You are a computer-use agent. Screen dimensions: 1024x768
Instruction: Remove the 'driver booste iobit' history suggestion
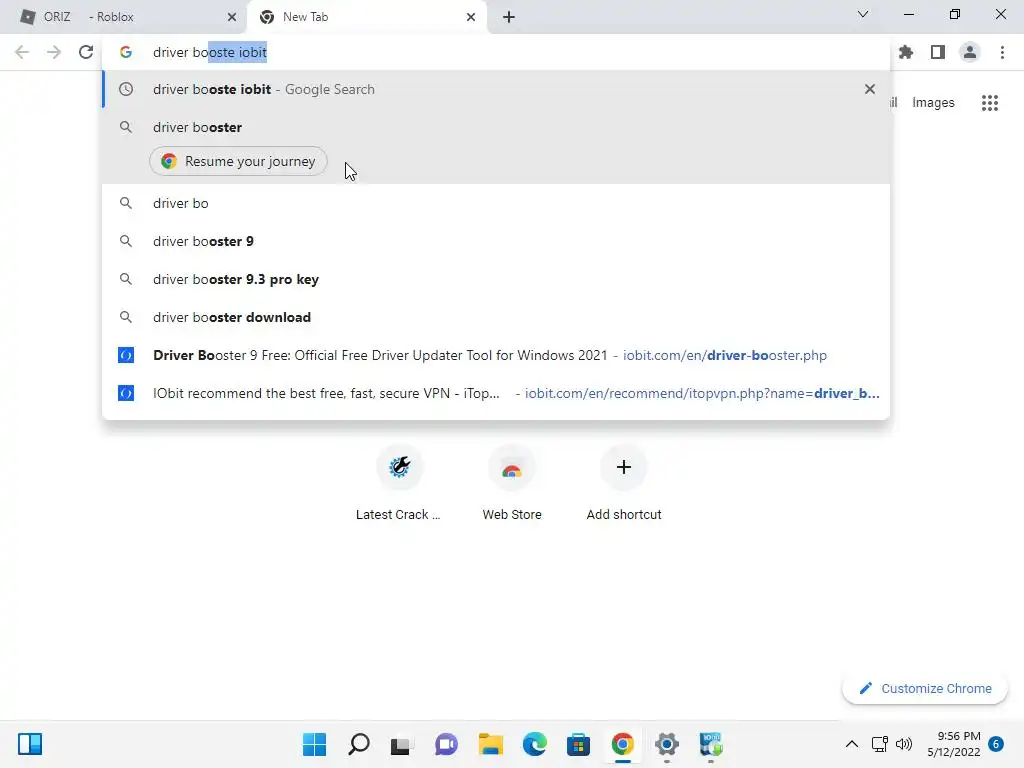coord(870,89)
